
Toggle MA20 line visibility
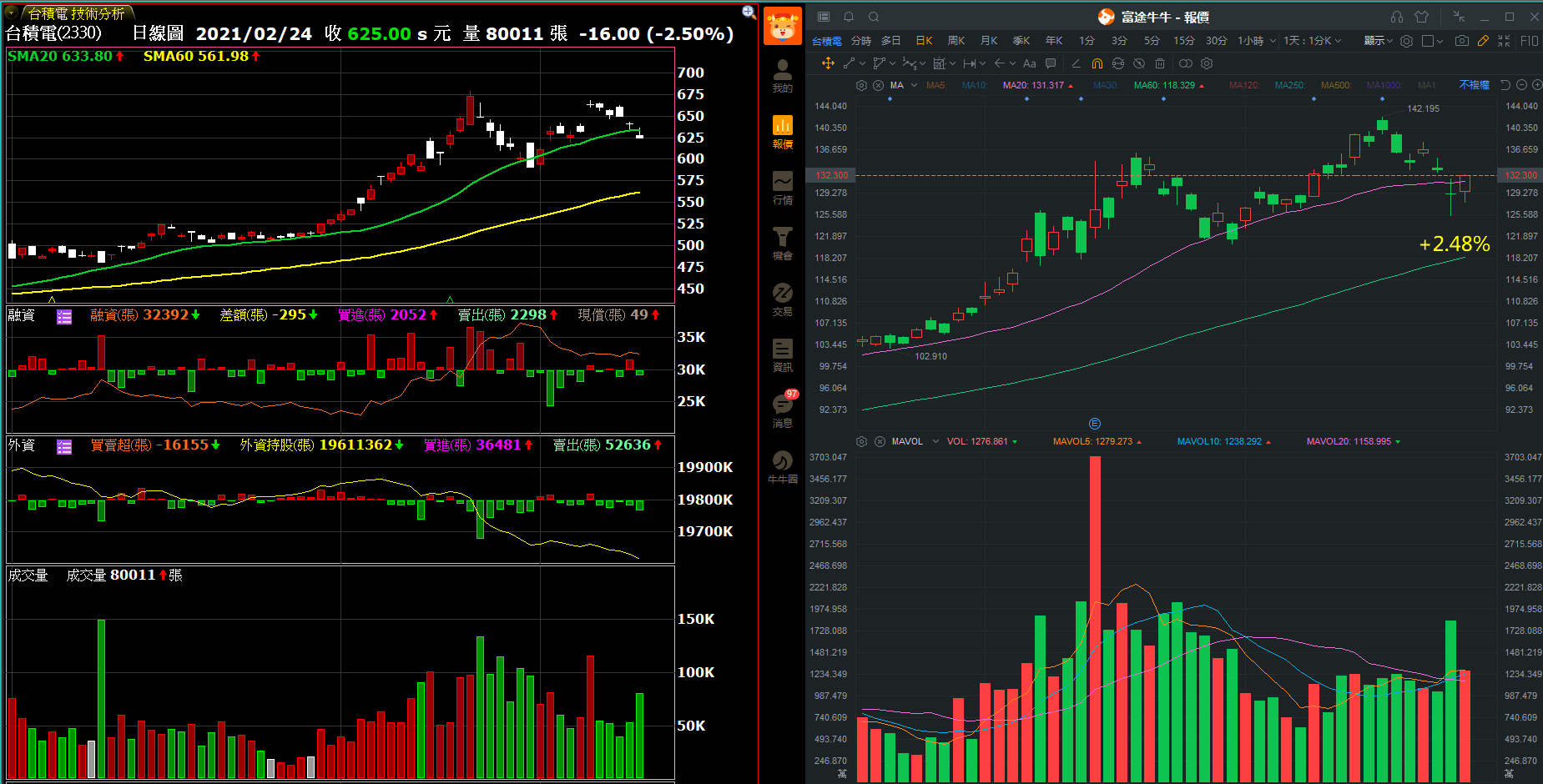[1037, 85]
